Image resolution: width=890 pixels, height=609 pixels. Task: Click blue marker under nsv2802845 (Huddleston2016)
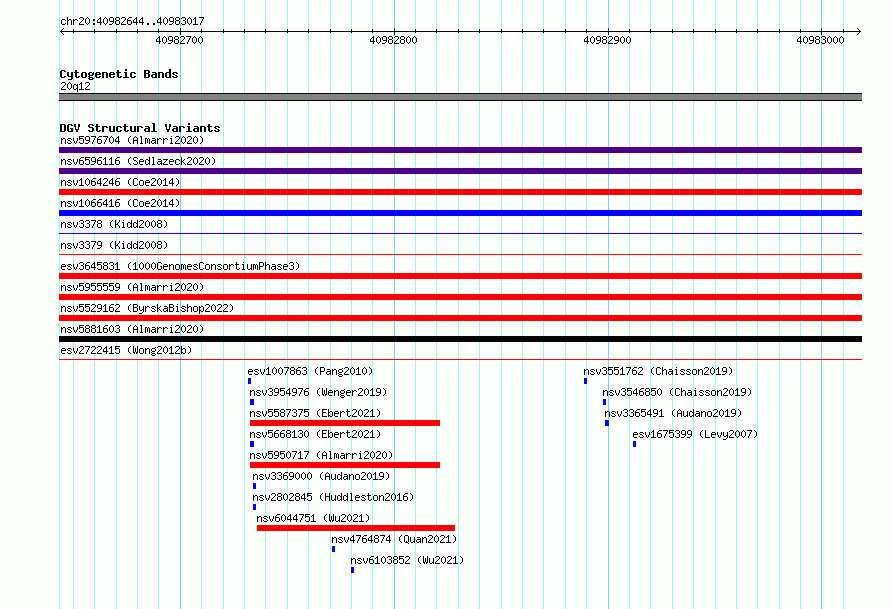(254, 507)
